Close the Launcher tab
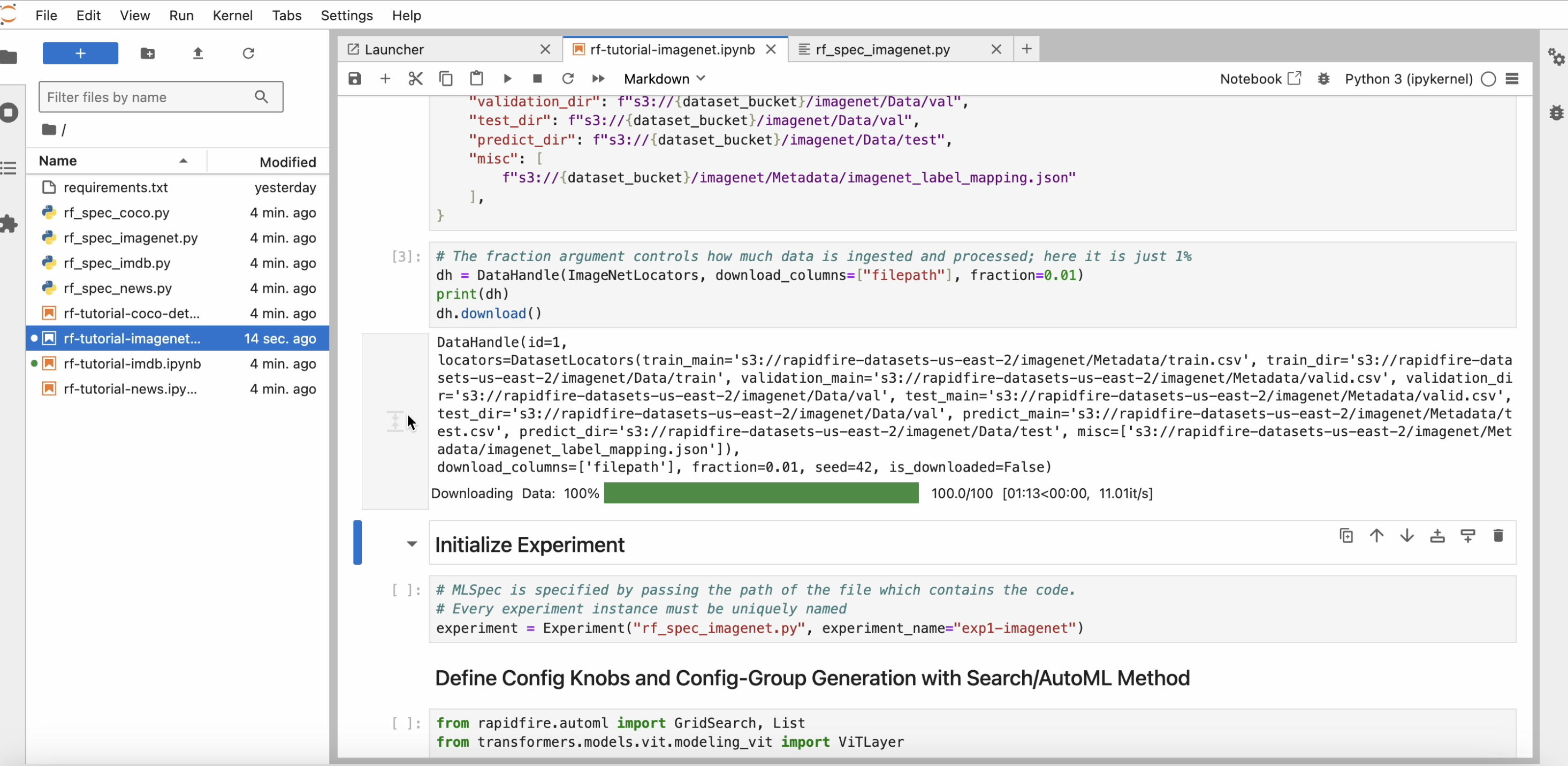This screenshot has height=766, width=1568. coord(545,49)
